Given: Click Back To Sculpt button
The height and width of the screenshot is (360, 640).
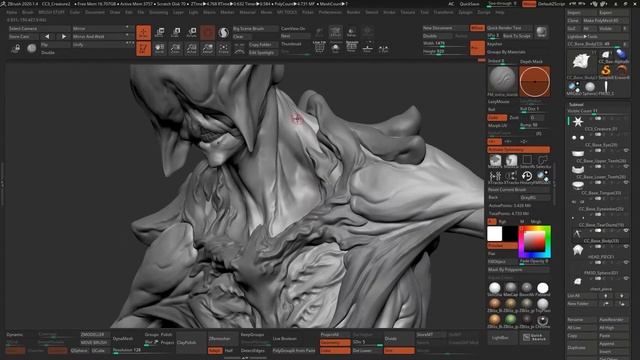Looking at the screenshot, I should point(516,36).
